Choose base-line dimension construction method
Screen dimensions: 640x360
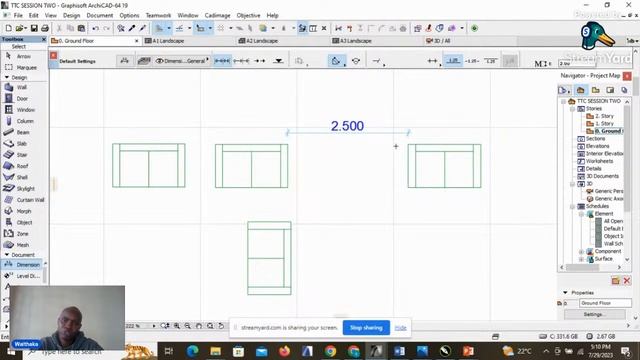click(x=260, y=61)
